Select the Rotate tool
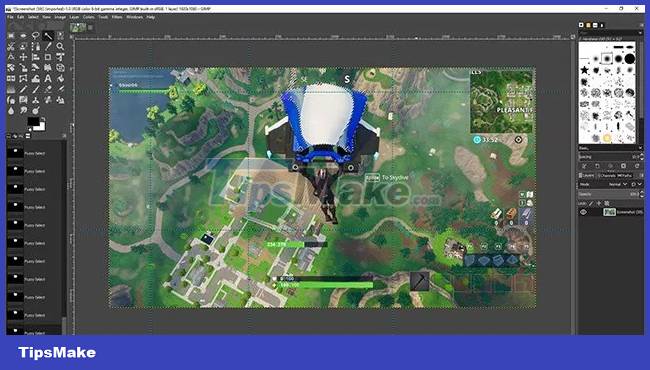Image resolution: width=650 pixels, height=370 pixels. click(x=11, y=68)
